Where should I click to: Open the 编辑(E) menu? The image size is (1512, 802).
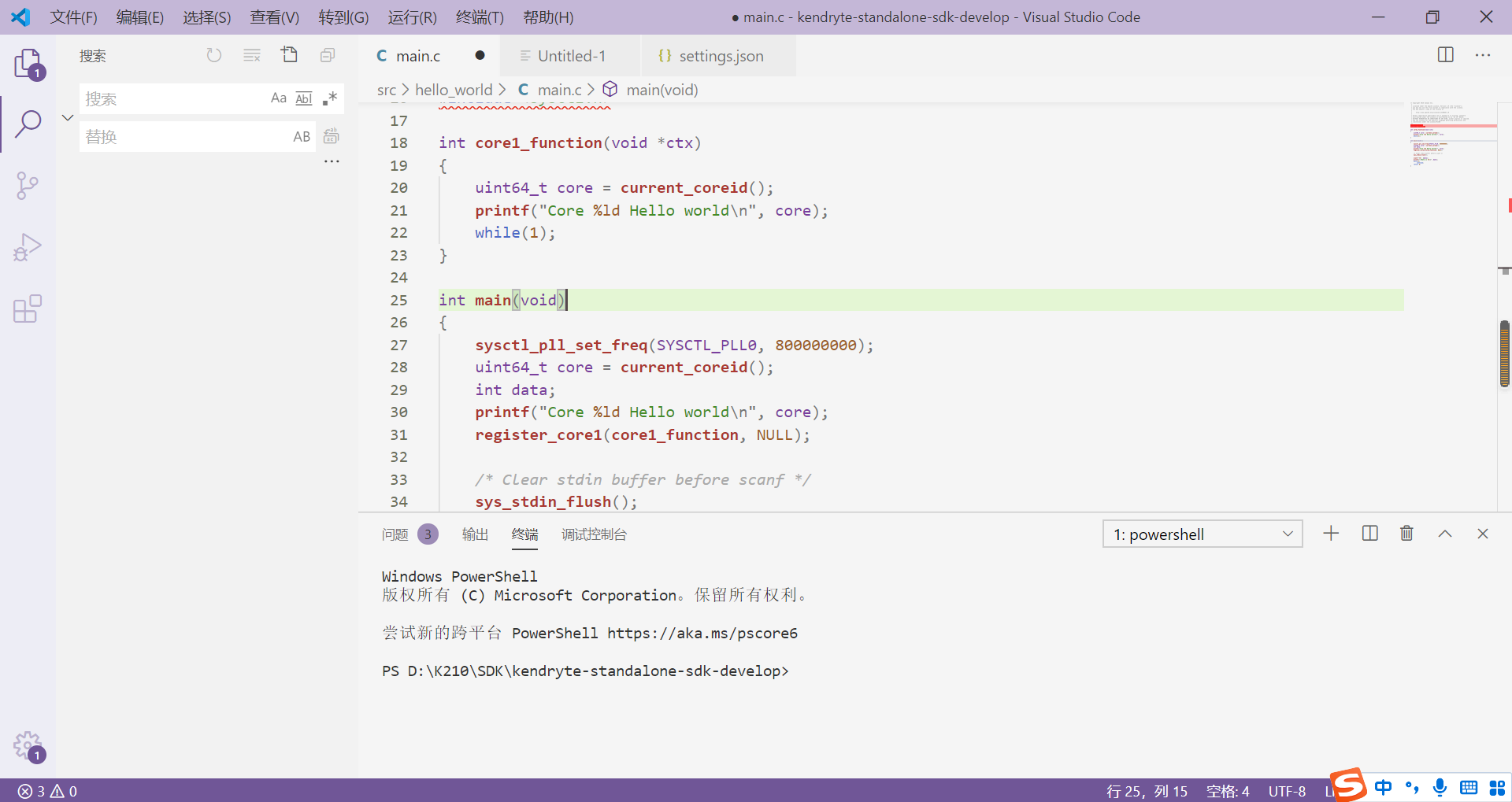click(140, 17)
